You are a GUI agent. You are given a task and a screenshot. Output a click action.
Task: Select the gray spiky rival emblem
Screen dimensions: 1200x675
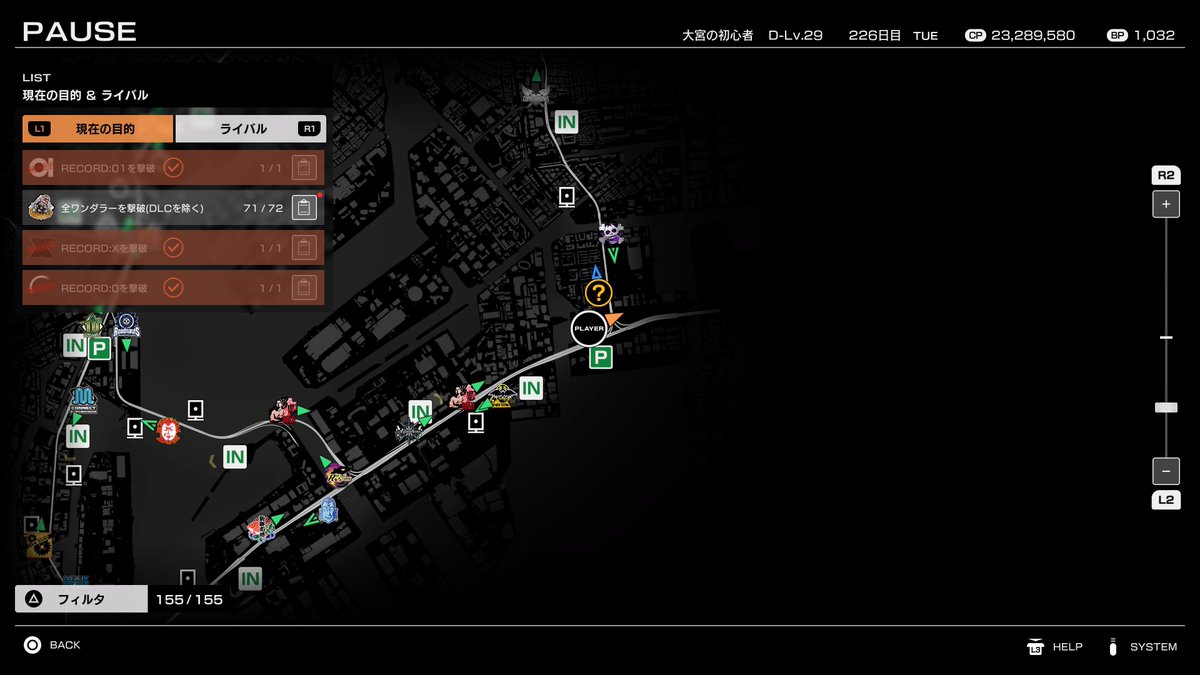[408, 433]
